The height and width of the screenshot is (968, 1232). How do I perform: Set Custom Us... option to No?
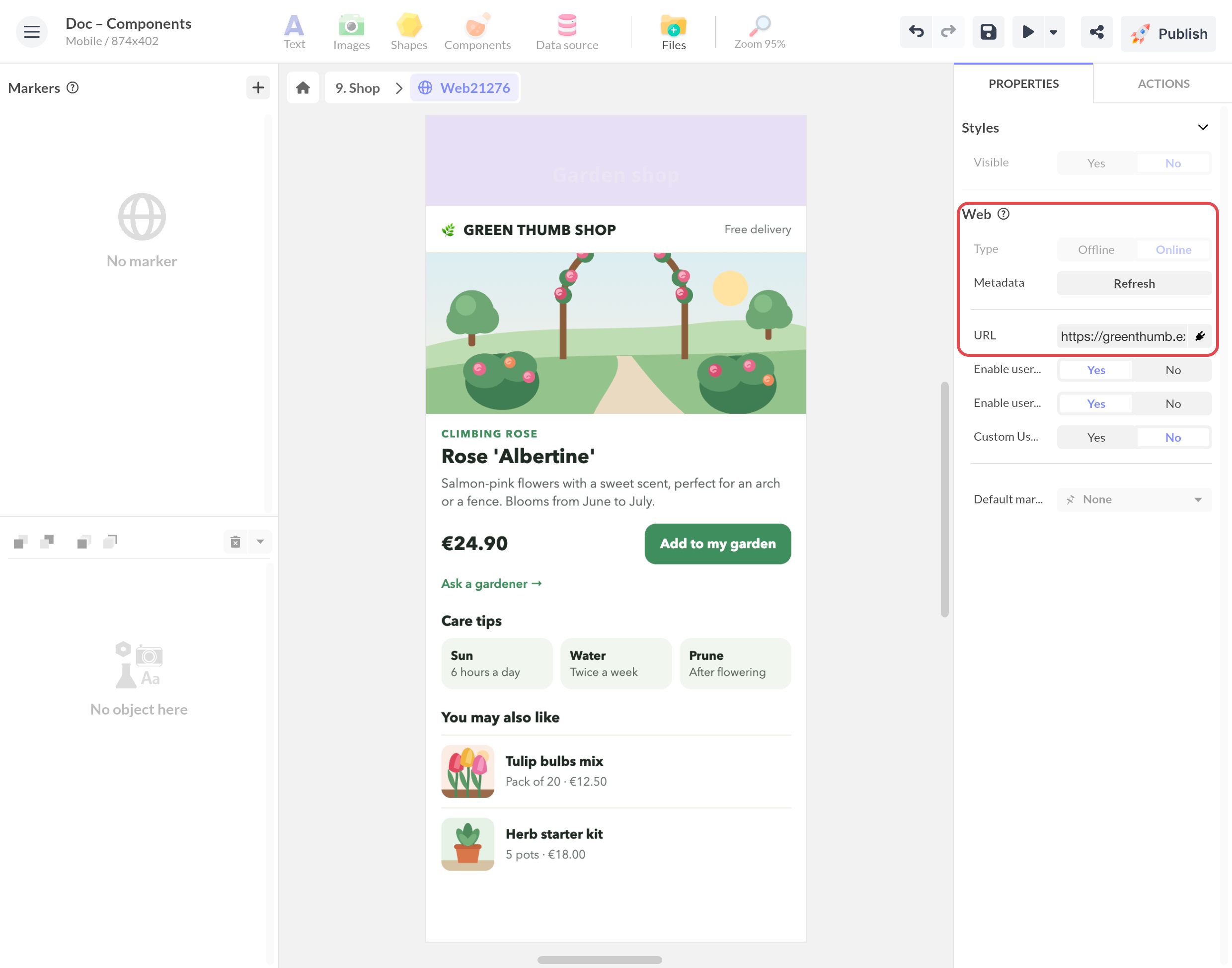pyautogui.click(x=1172, y=437)
